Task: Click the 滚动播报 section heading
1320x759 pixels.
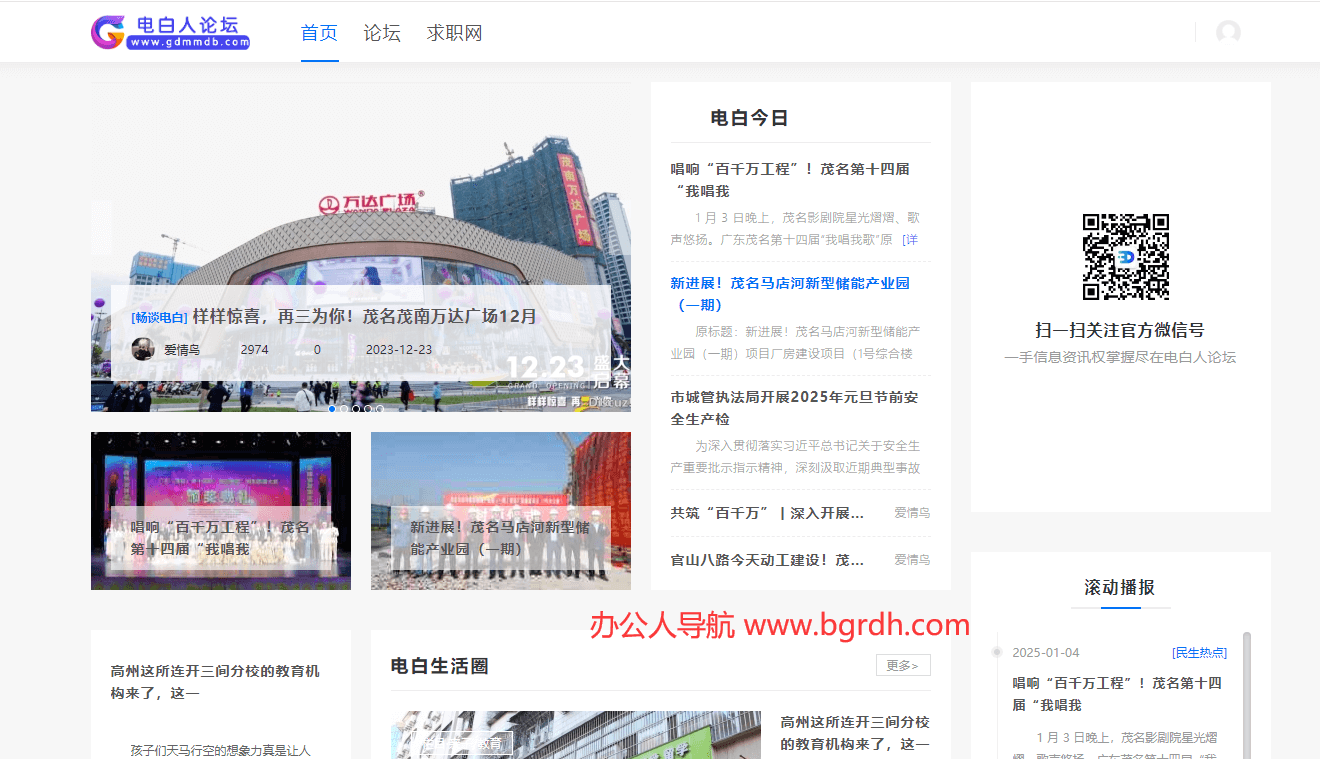Action: [x=1120, y=587]
